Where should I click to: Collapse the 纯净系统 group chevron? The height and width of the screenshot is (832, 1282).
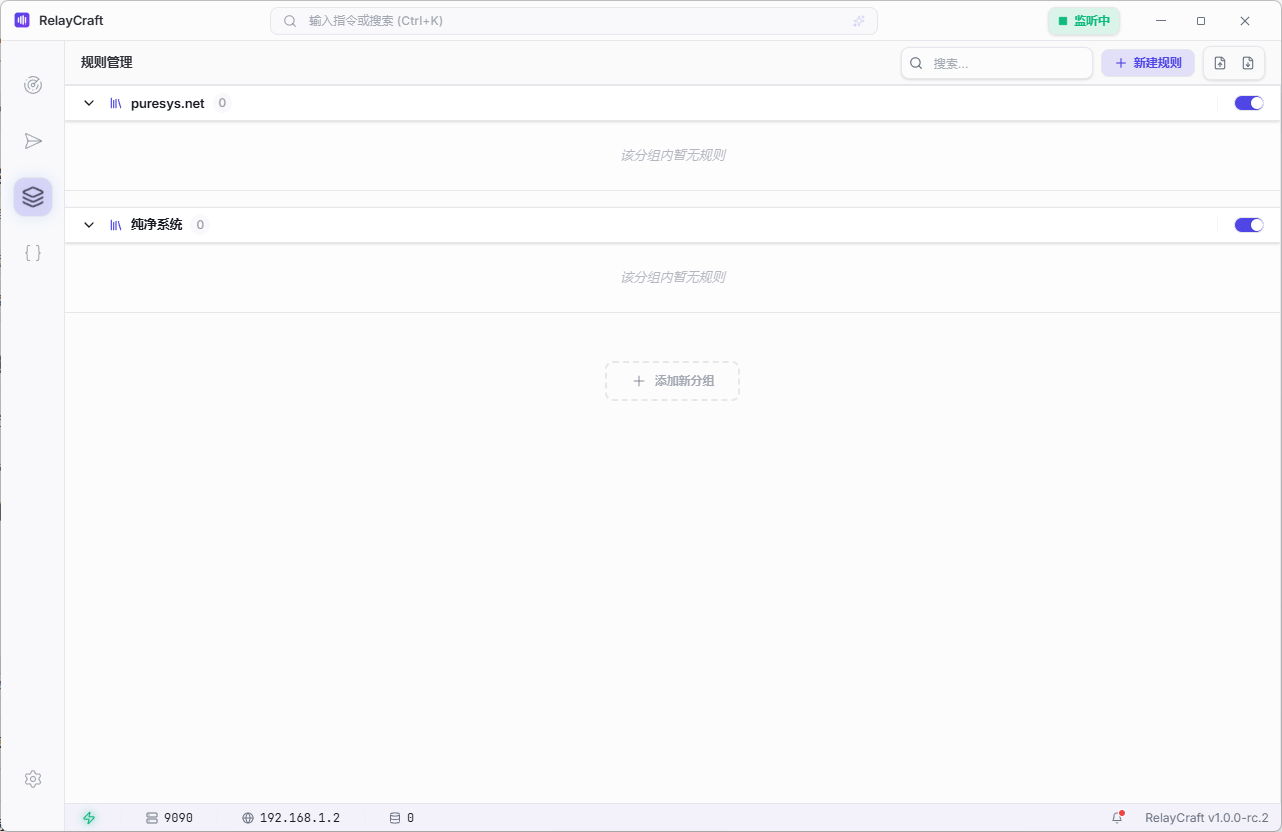point(89,225)
